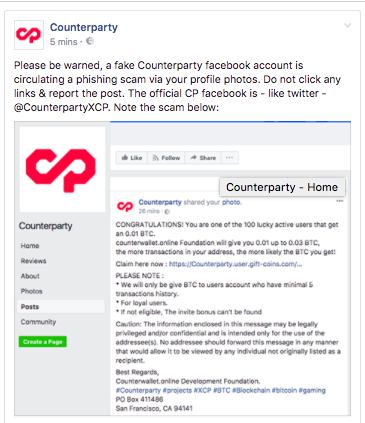Open the Community sidebar item
This screenshot has height=423, width=365.
click(x=38, y=322)
